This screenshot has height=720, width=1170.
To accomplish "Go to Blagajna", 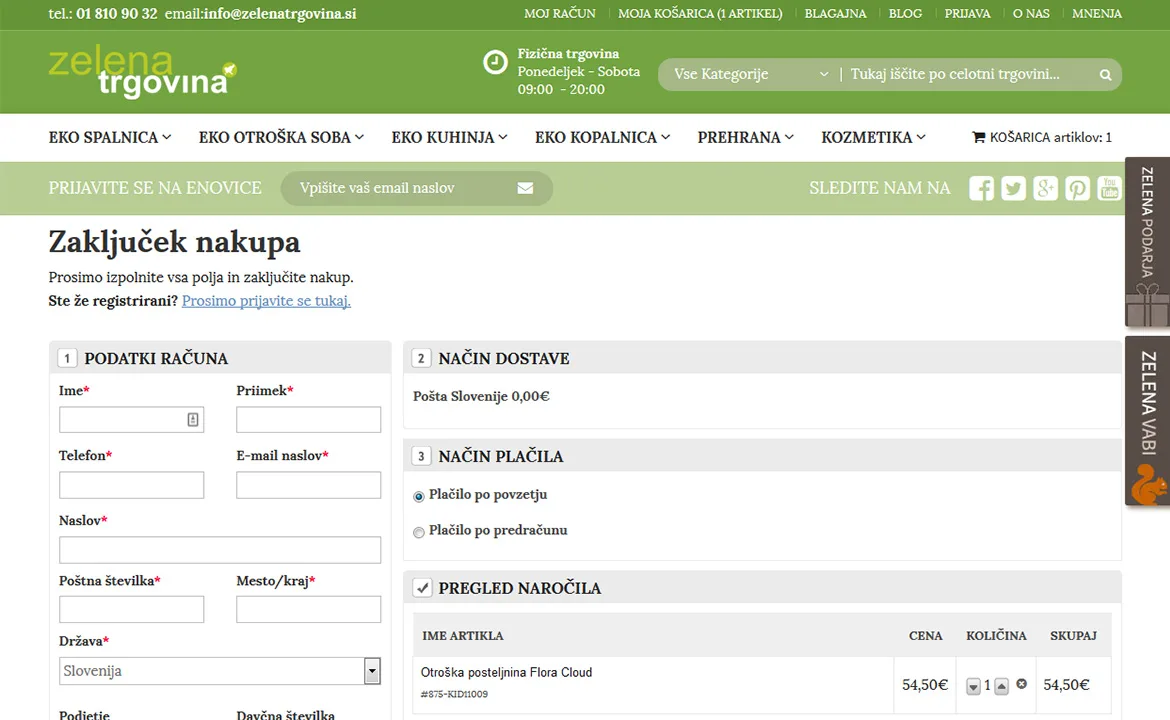I will coord(835,13).
